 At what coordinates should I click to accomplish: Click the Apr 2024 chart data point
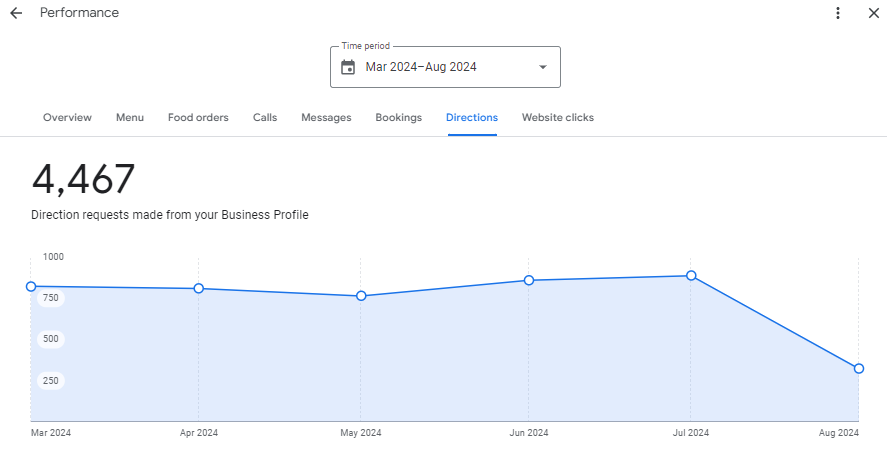199,289
